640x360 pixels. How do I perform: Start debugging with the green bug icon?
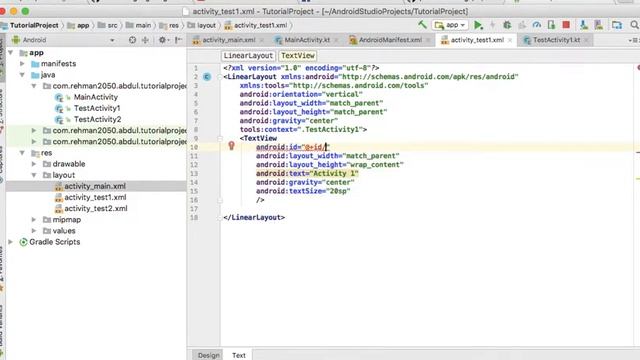pos(507,25)
